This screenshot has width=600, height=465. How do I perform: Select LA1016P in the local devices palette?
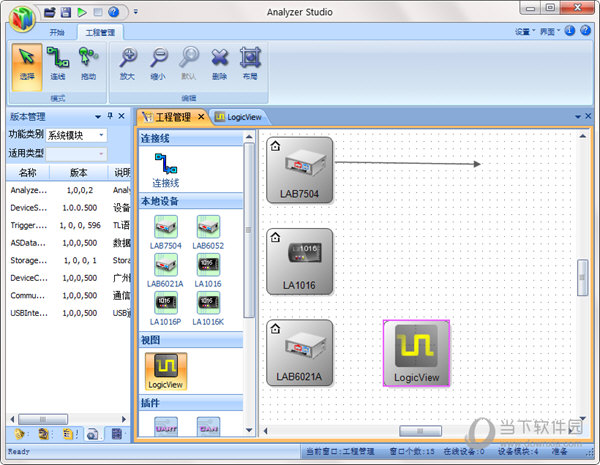point(166,309)
